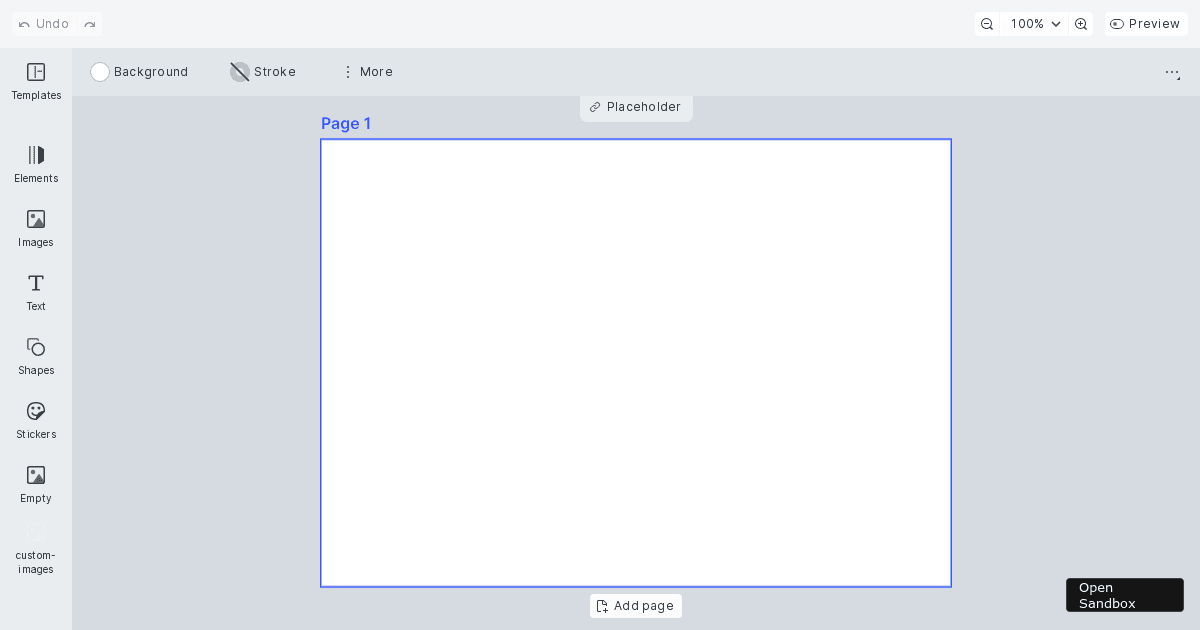Screen dimensions: 1200x630
Task: Open the Templates panel
Action: (36, 80)
